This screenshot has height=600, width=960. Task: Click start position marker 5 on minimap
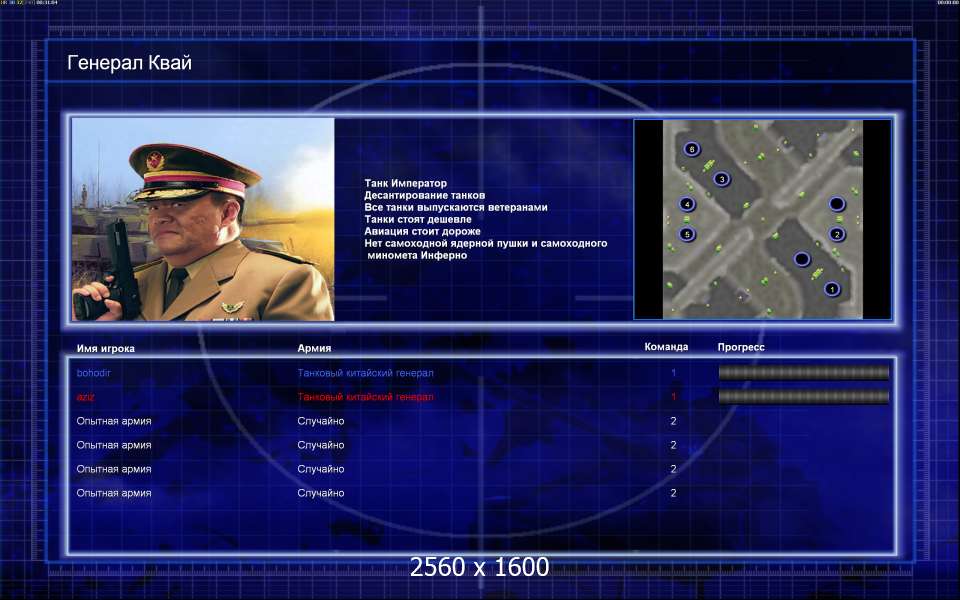point(686,234)
